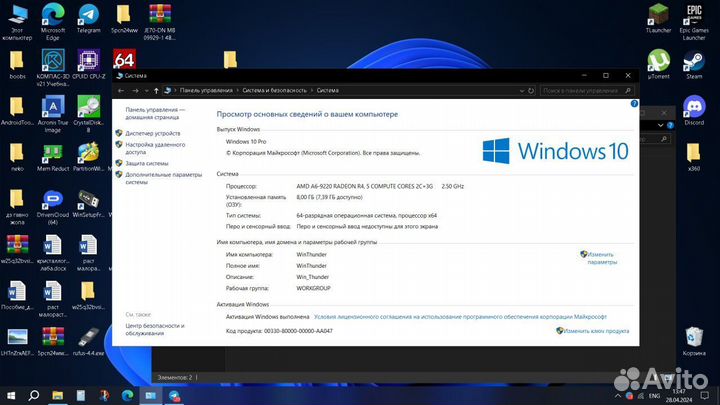Open the CrystalDiskInfo shortcut
The image size is (720, 405).
pos(89,114)
